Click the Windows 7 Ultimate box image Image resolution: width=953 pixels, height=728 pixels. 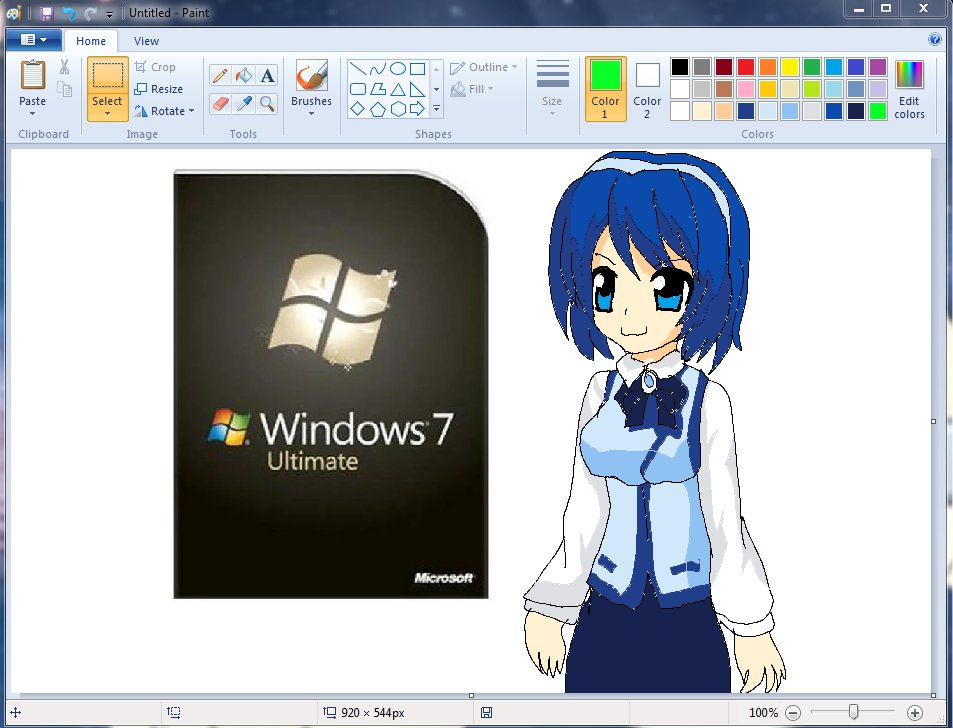(331, 384)
